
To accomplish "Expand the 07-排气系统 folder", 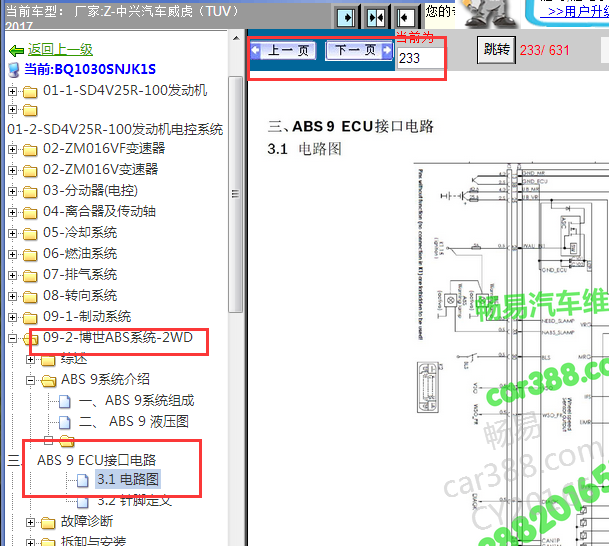I will tap(12, 275).
